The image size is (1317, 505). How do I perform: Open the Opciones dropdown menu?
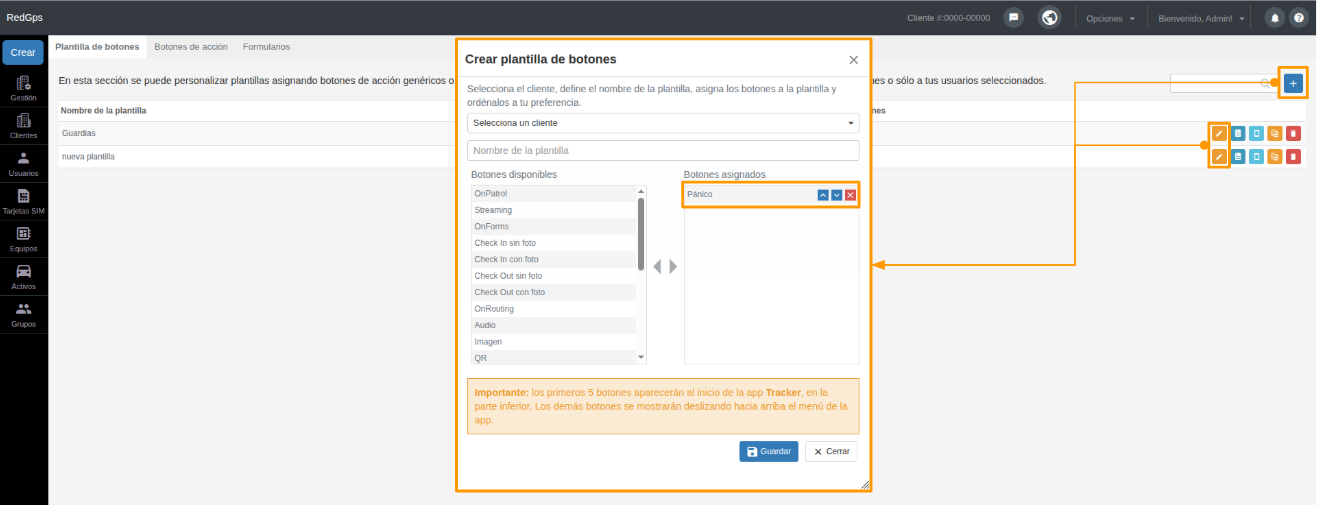coord(1110,18)
